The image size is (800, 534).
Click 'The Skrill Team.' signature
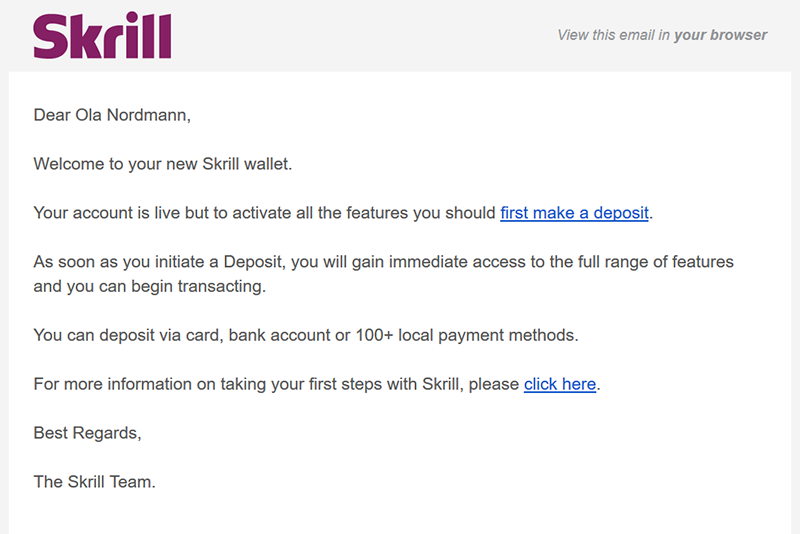tap(94, 482)
